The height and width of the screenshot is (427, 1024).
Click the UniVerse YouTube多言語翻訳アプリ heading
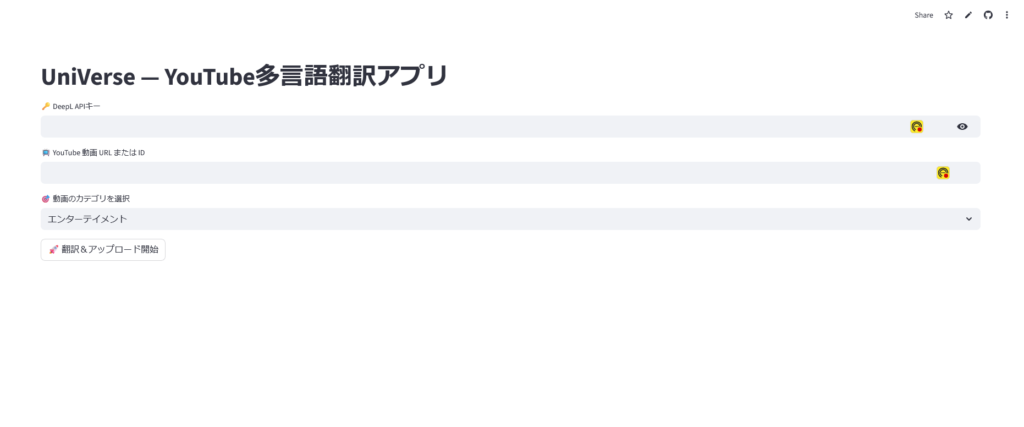244,76
